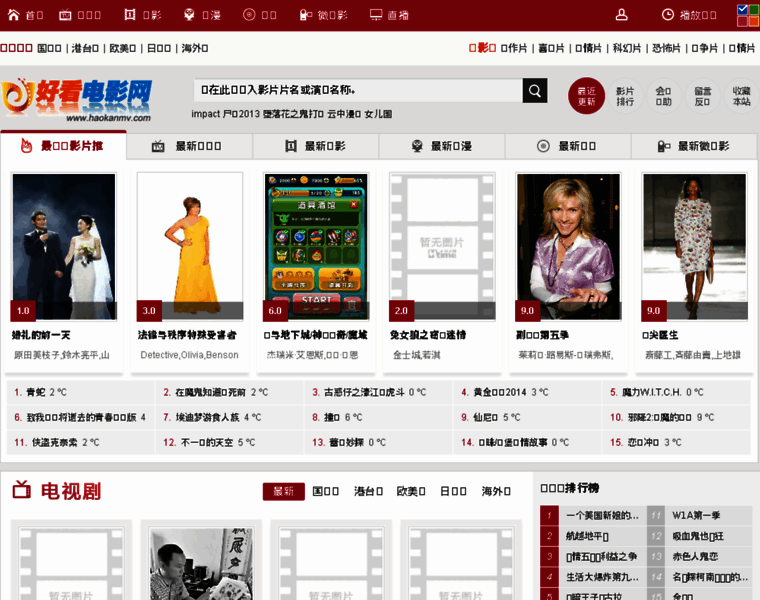This screenshot has width=760, height=600.
Task: Click the title 兔女狼之宿迷情
Action: pos(428,335)
